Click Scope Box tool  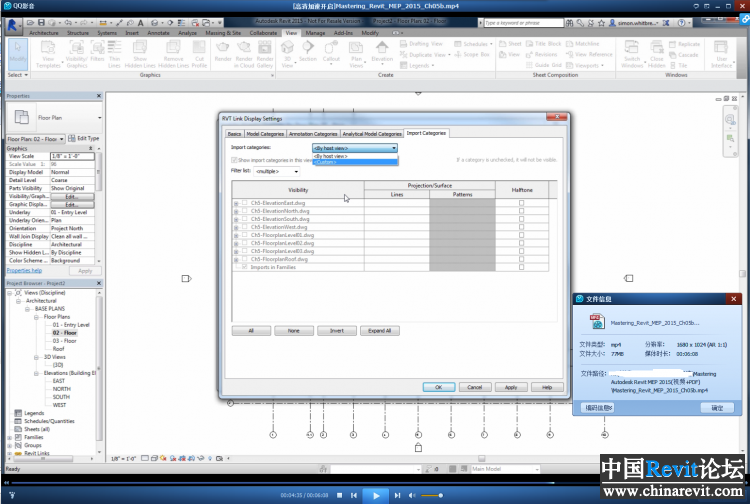472,55
